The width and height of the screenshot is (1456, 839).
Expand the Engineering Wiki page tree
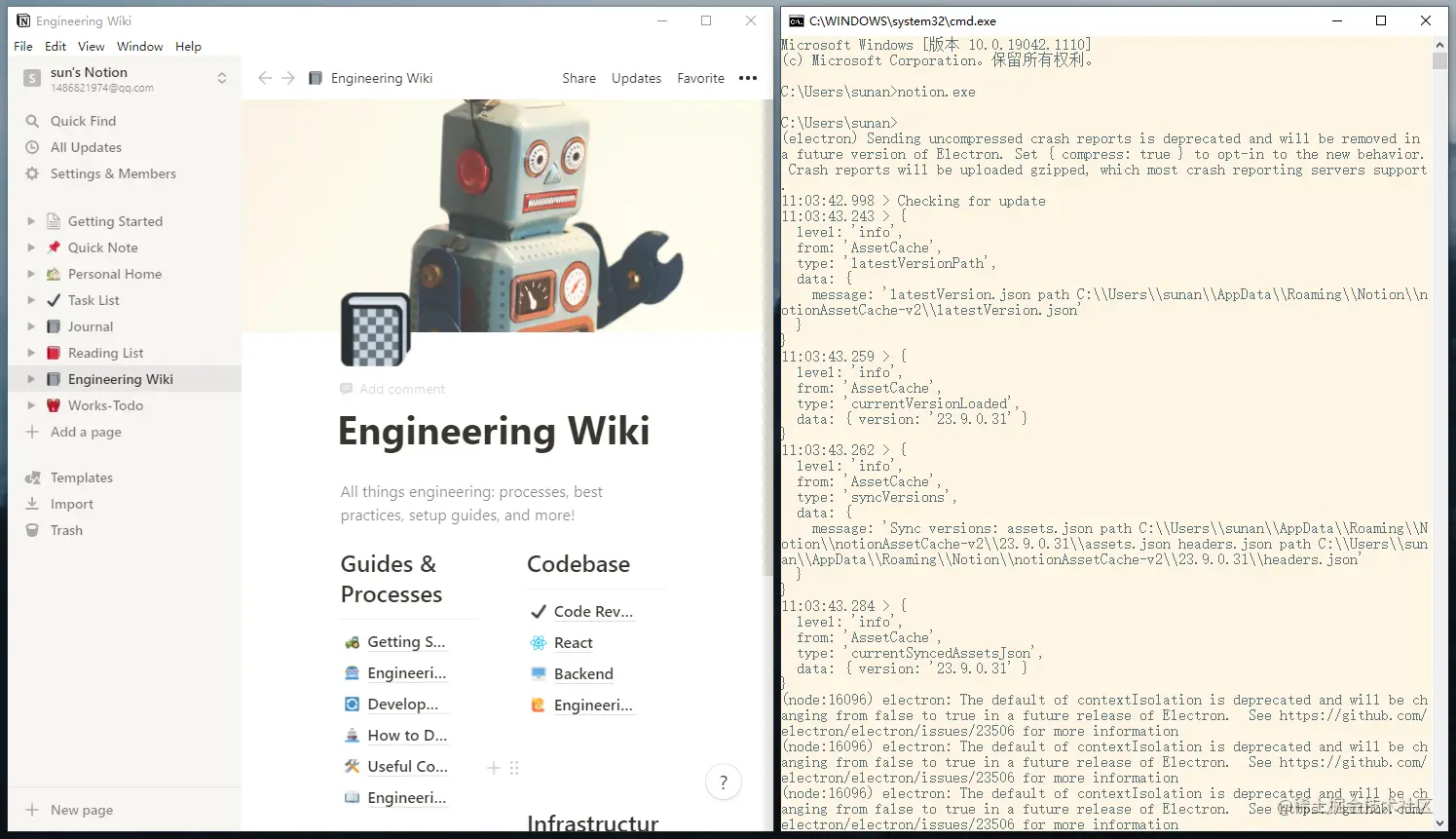[31, 379]
